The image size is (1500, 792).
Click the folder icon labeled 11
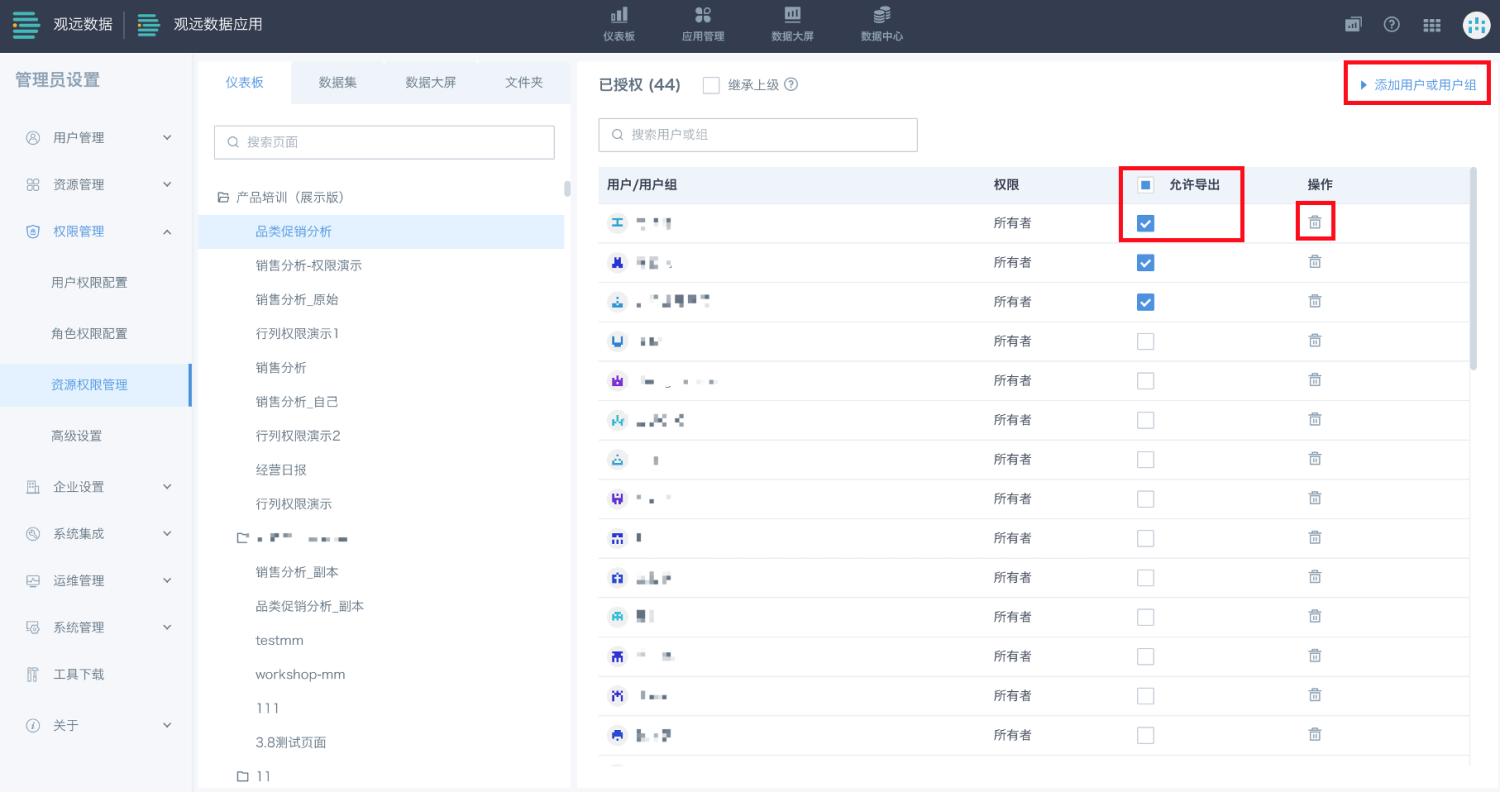(x=242, y=776)
